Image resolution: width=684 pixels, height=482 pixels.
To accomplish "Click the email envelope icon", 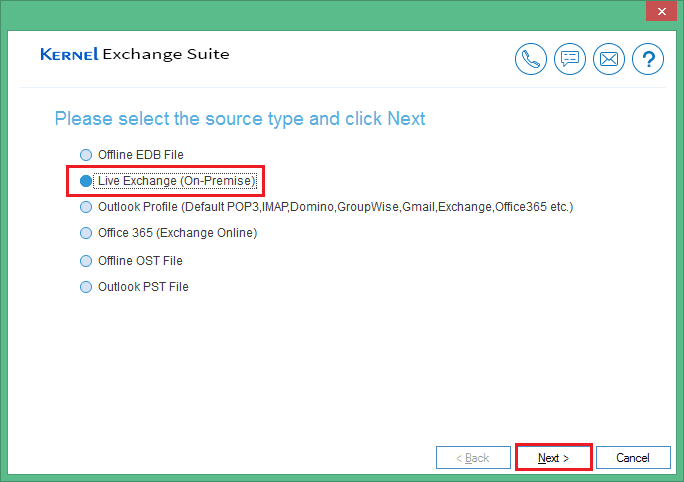I will click(608, 60).
